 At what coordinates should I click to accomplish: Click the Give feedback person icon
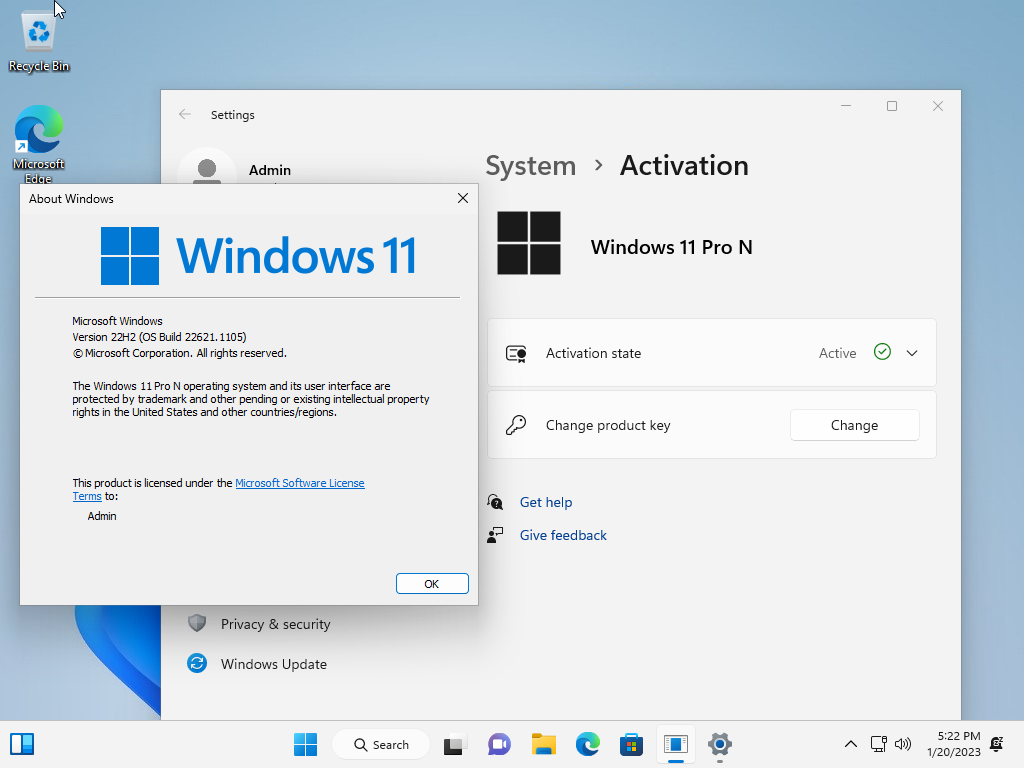[x=495, y=536]
